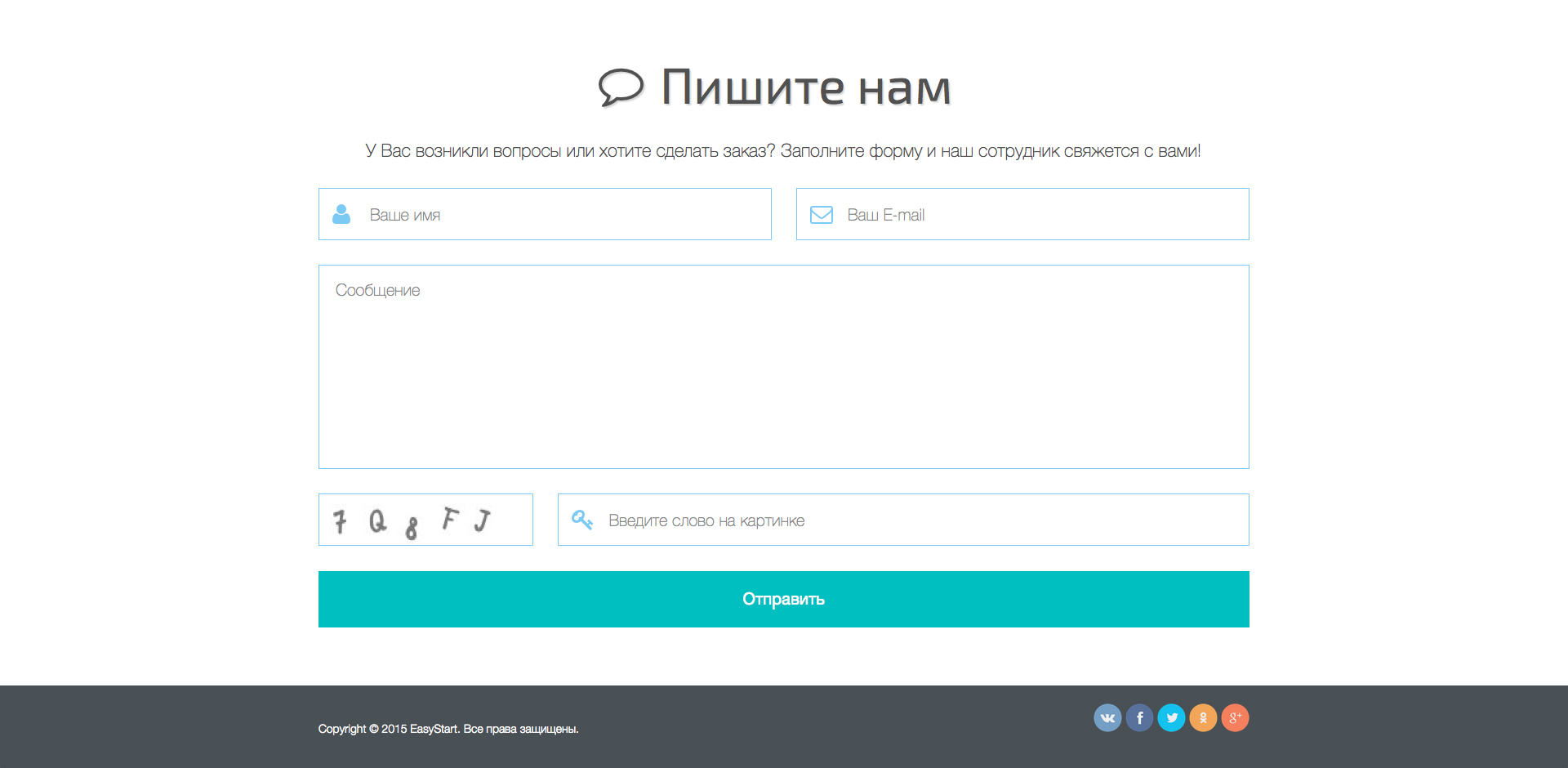Click the digit 7 in captcha image
Viewport: 1568px width, 768px height.
coord(340,521)
